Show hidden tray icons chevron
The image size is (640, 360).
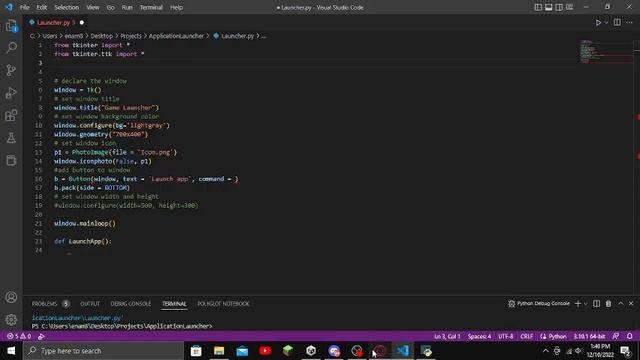546,351
